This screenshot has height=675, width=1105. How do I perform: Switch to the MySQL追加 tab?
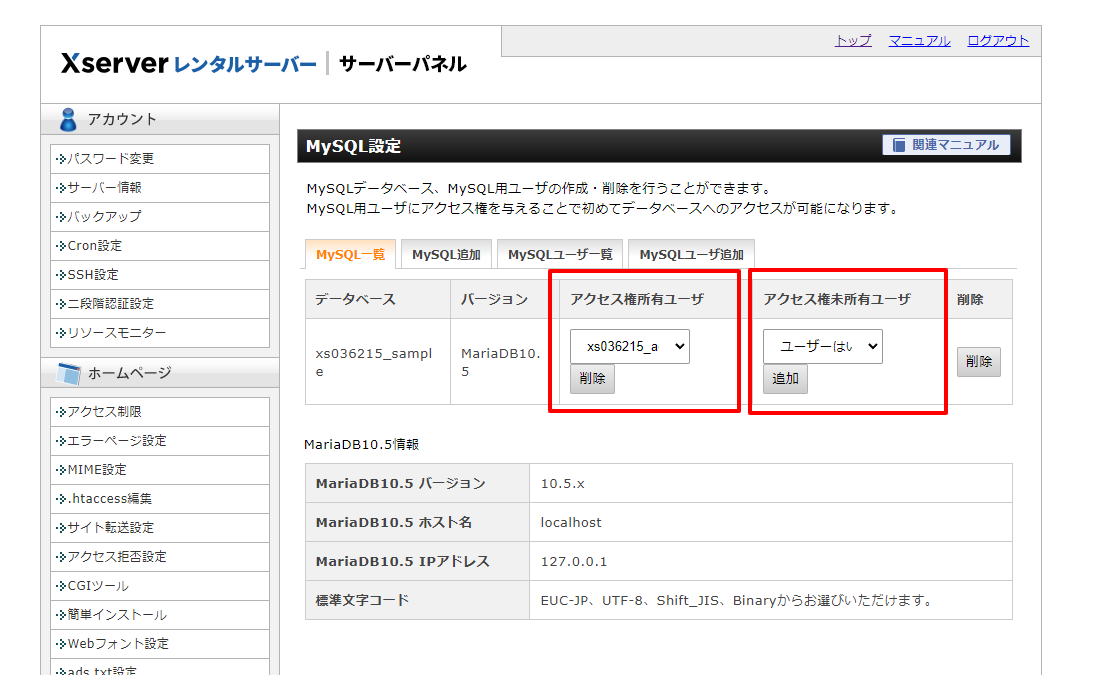[x=446, y=253]
